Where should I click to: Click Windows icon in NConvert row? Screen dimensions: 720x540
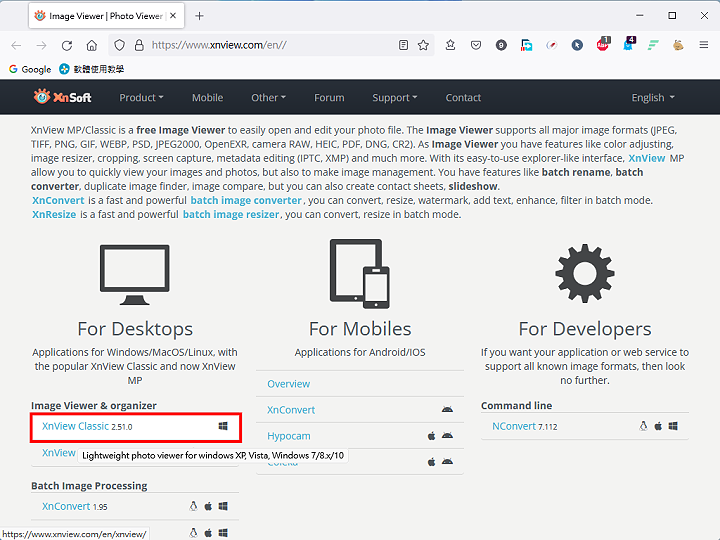pyautogui.click(x=673, y=426)
